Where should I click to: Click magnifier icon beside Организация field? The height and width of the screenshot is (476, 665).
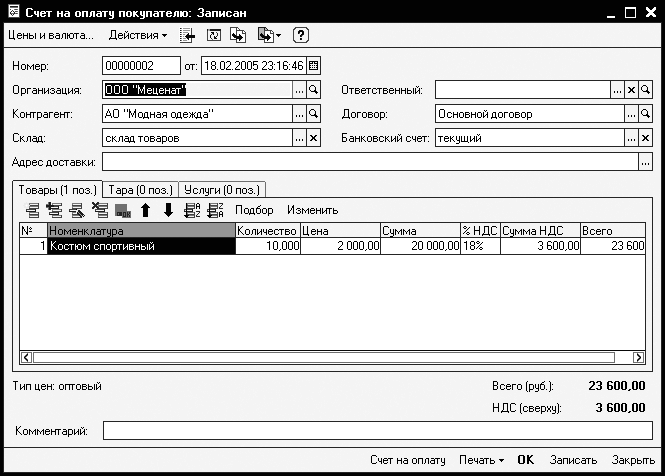point(313,90)
